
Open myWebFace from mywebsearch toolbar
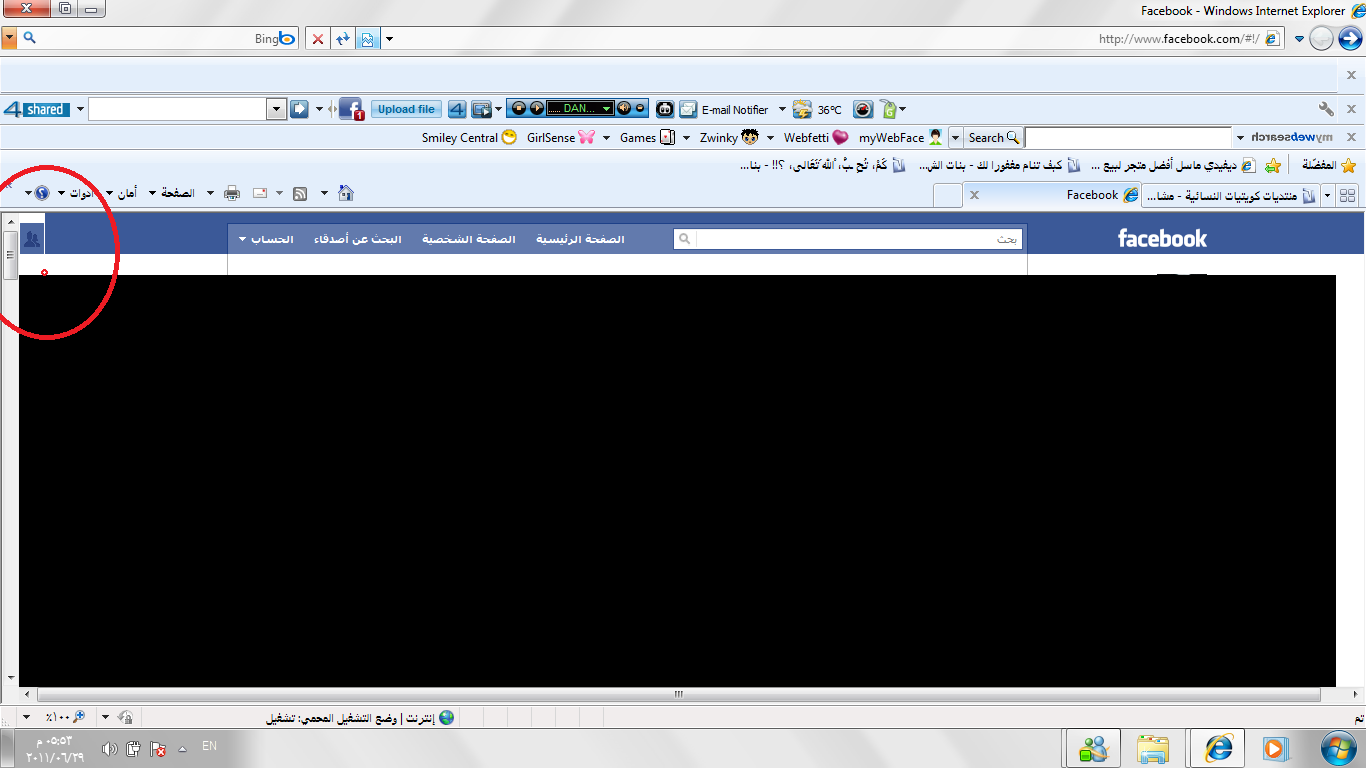[x=901, y=137]
